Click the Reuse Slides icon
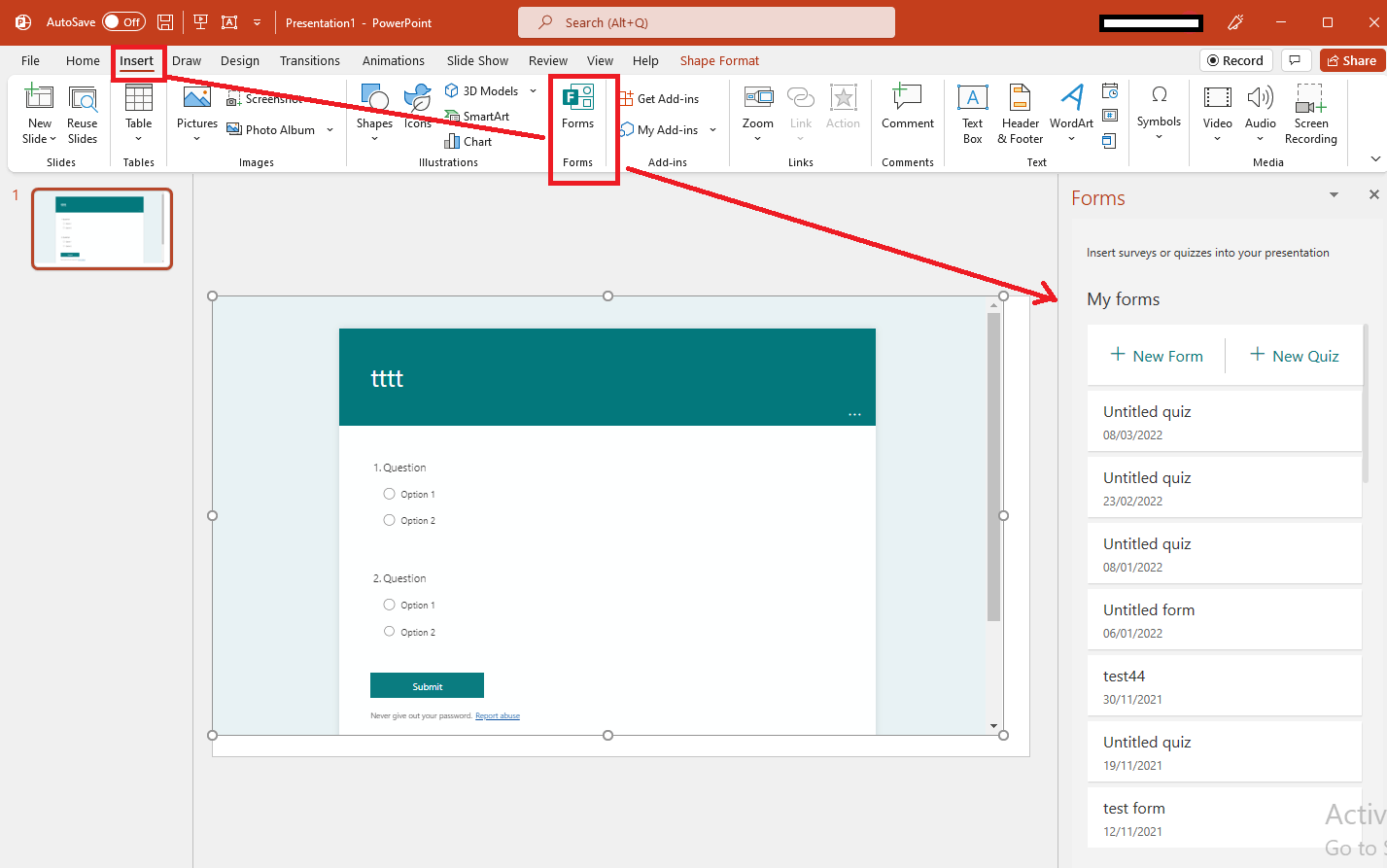1387x868 pixels. [x=83, y=115]
